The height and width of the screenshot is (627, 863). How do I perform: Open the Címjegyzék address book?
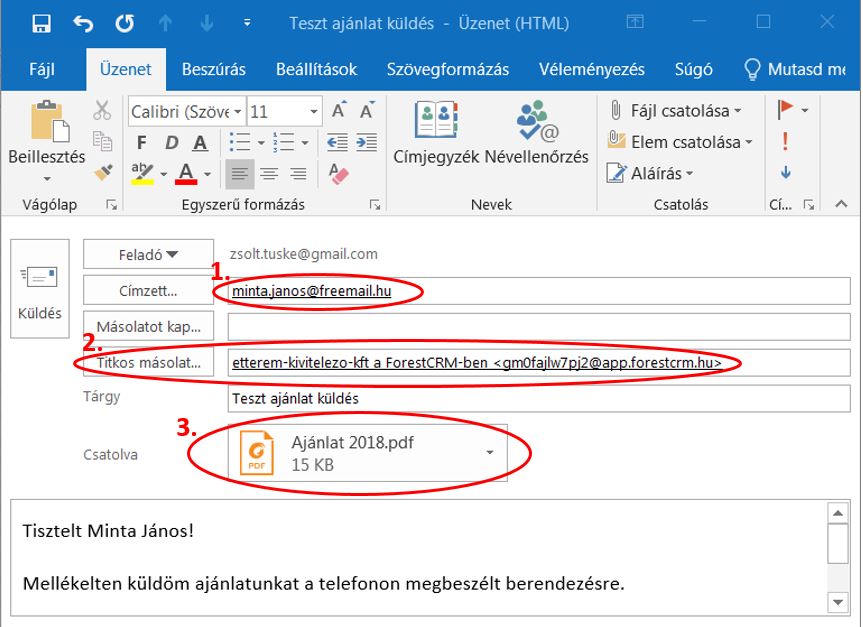tap(436, 133)
